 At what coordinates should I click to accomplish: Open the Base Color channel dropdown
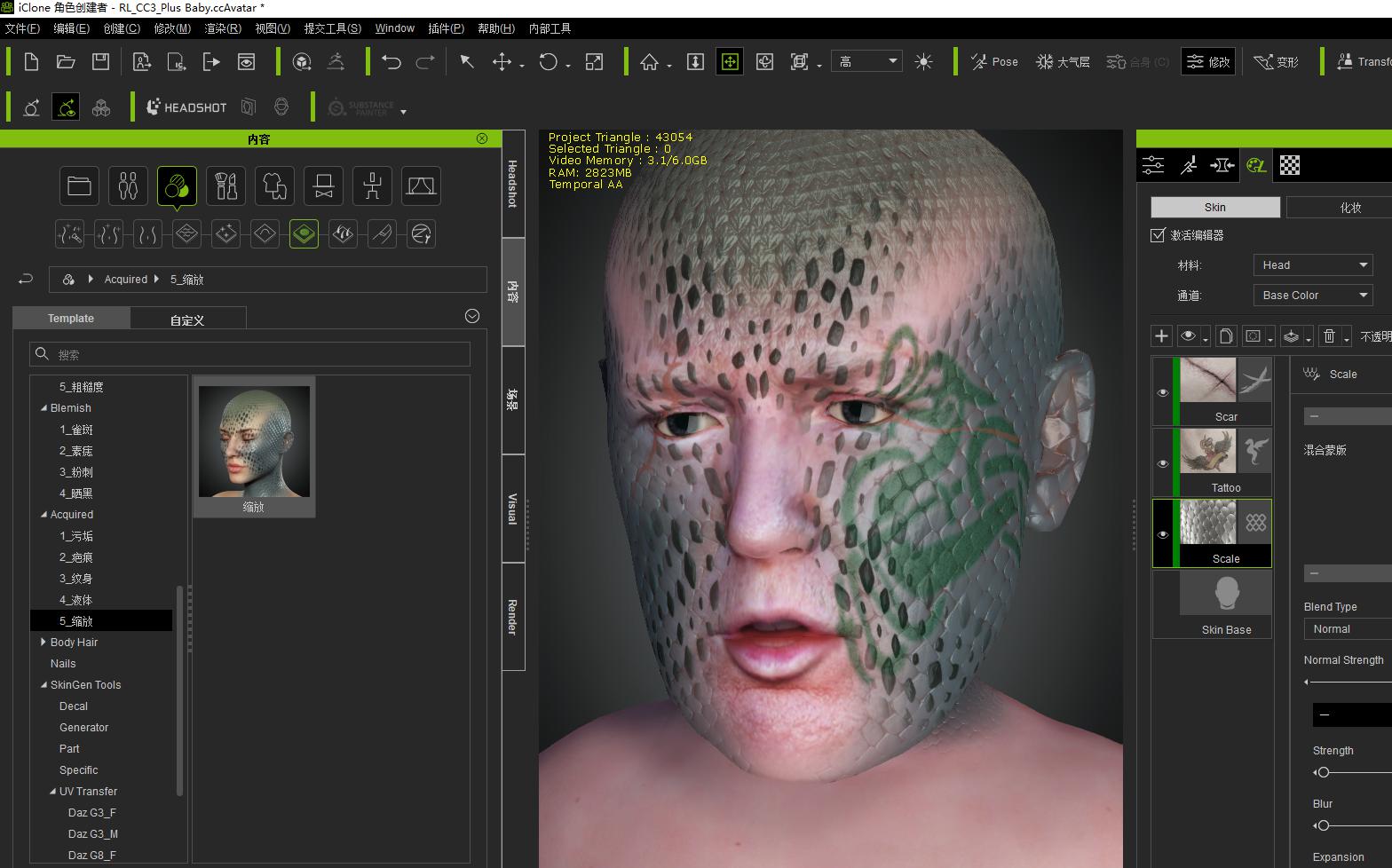pyautogui.click(x=1313, y=295)
